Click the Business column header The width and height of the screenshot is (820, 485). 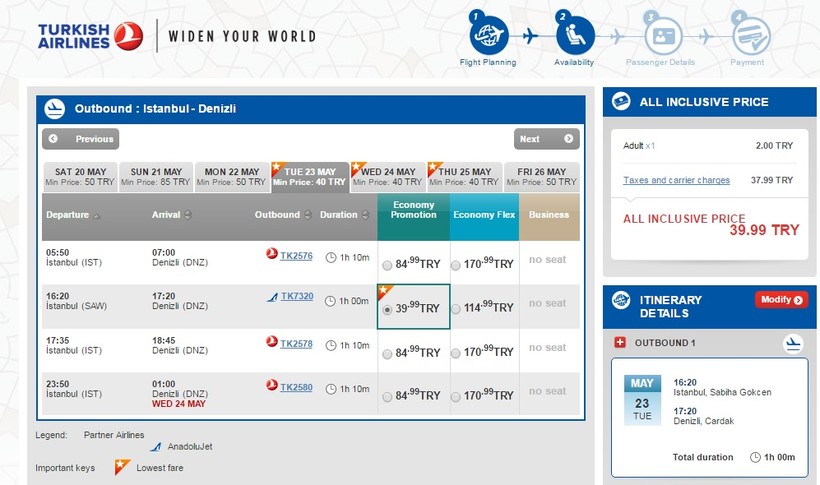[549, 217]
